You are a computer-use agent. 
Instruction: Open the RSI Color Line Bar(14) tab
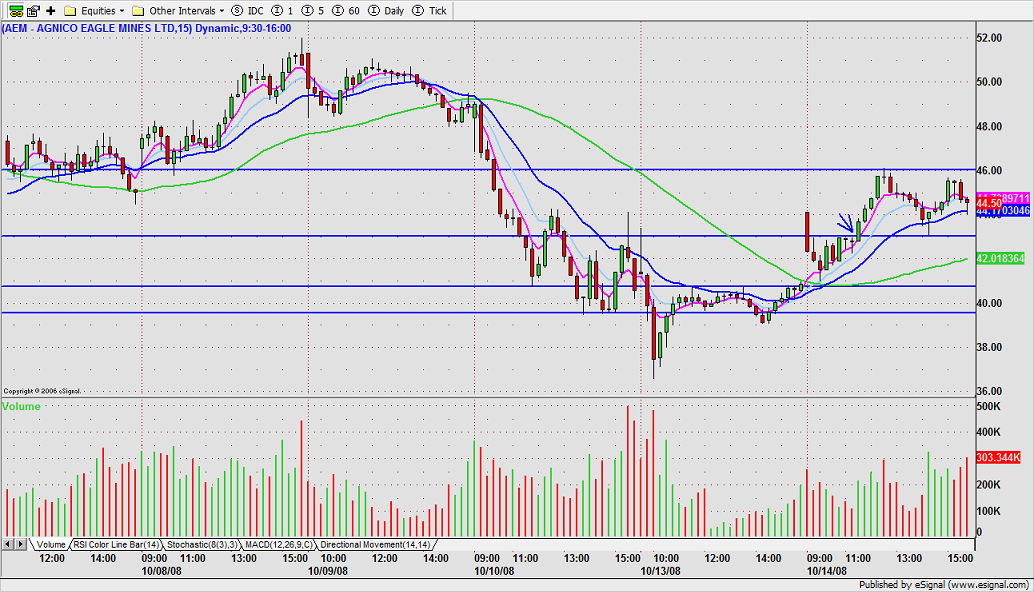click(116, 545)
